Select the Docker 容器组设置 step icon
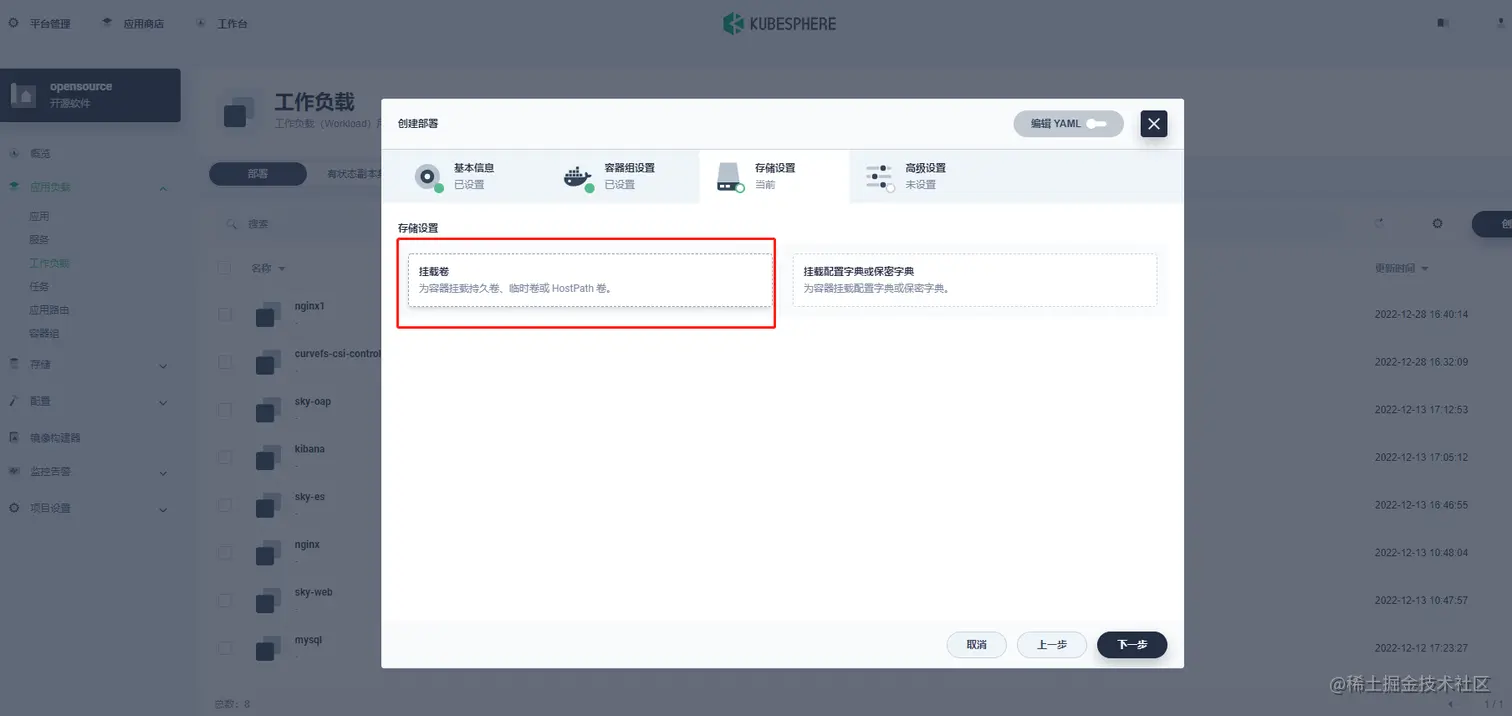 tap(578, 177)
